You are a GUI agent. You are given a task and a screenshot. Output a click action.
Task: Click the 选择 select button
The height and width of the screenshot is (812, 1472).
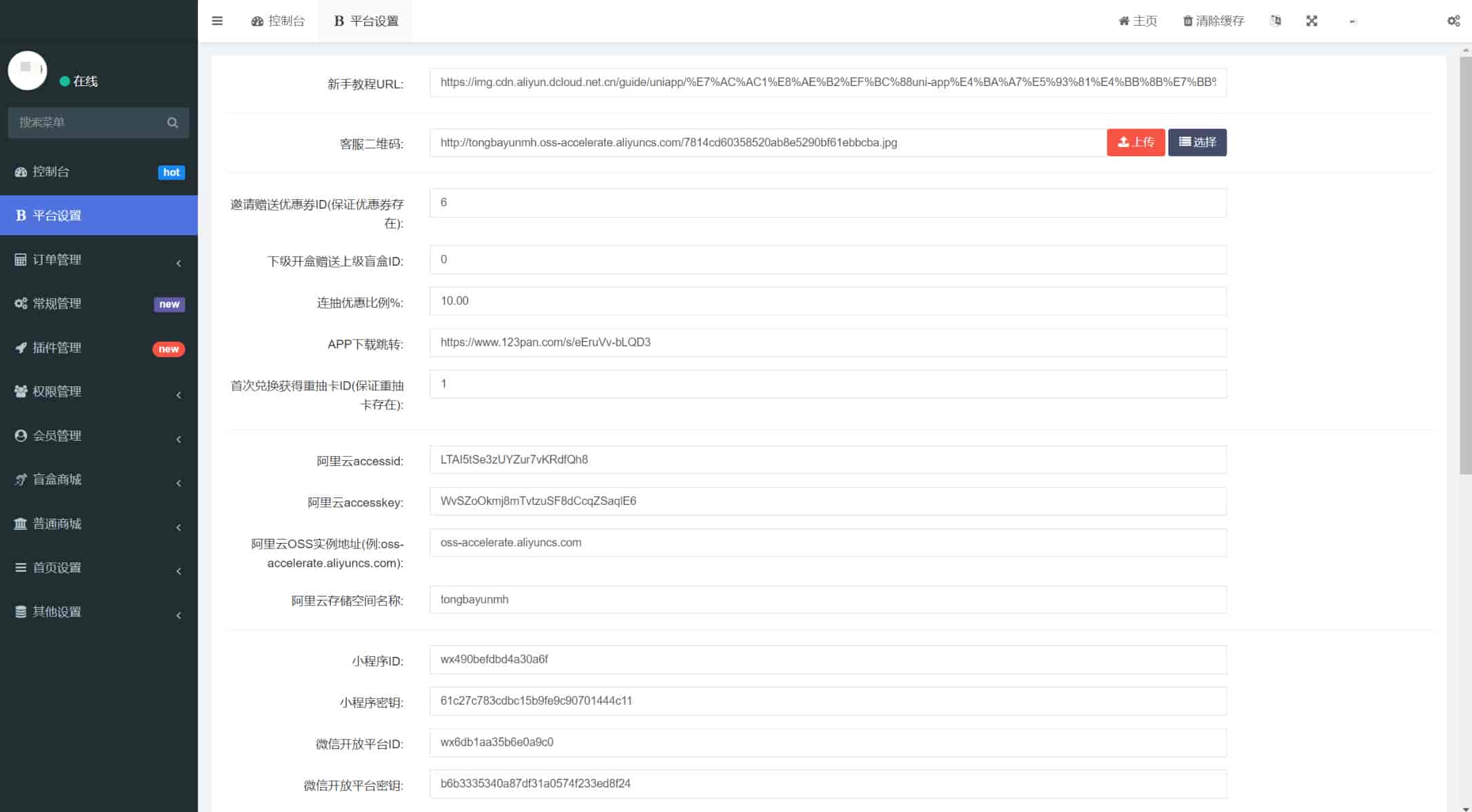click(x=1197, y=142)
